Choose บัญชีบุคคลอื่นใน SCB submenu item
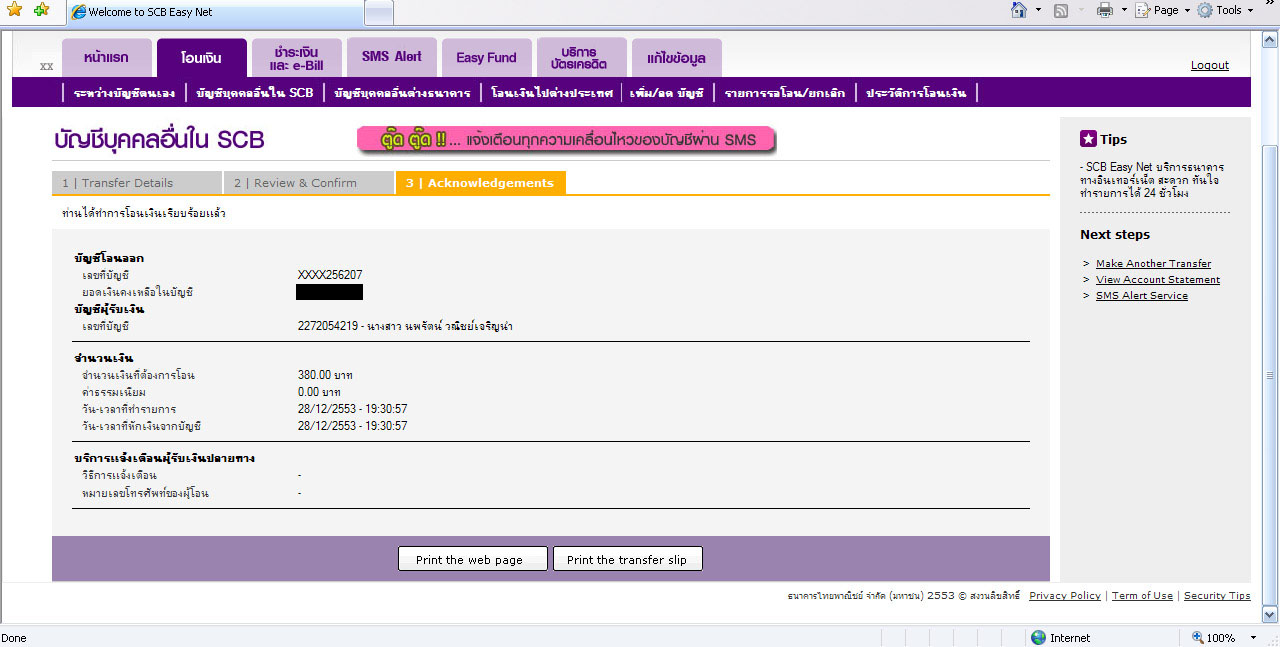The image size is (1280, 647). click(255, 93)
